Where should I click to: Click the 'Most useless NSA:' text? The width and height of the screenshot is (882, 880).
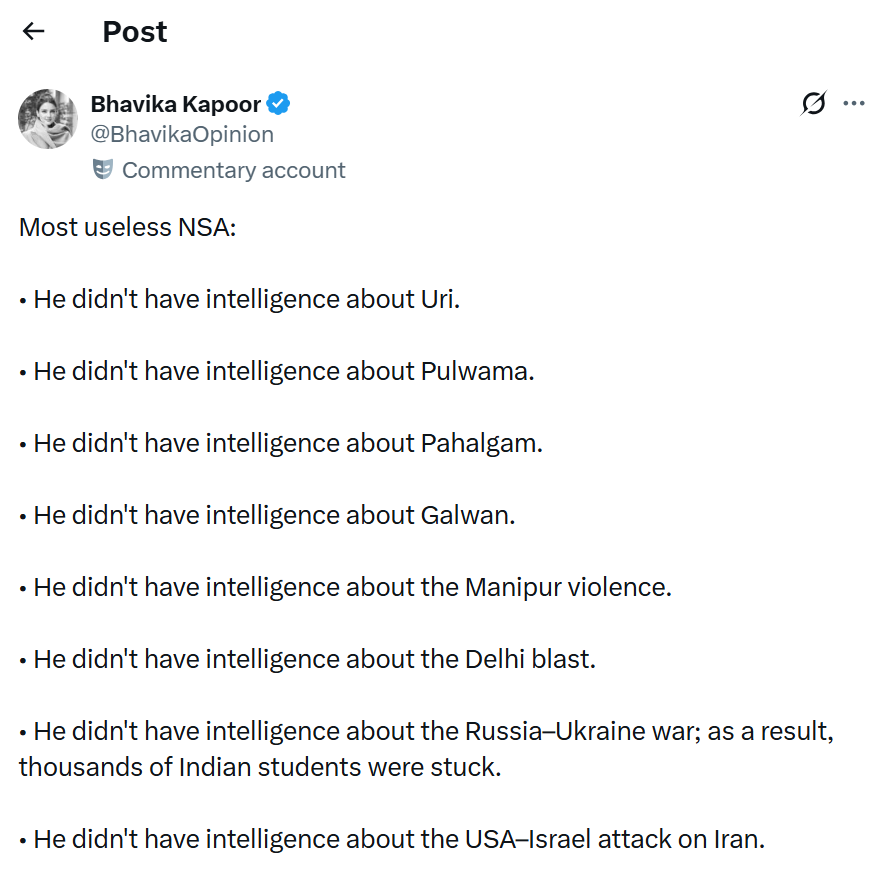point(127,227)
